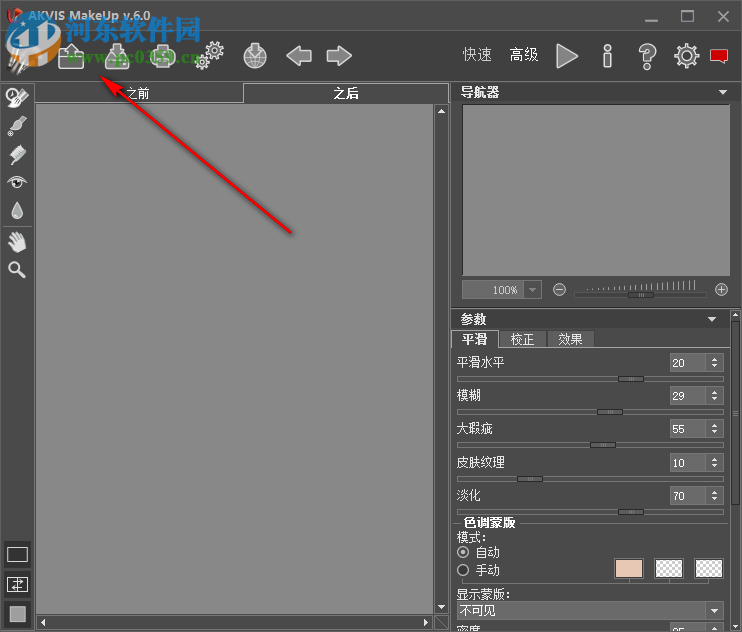Click the publish globe icon
The height and width of the screenshot is (632, 742).
pyautogui.click(x=255, y=56)
